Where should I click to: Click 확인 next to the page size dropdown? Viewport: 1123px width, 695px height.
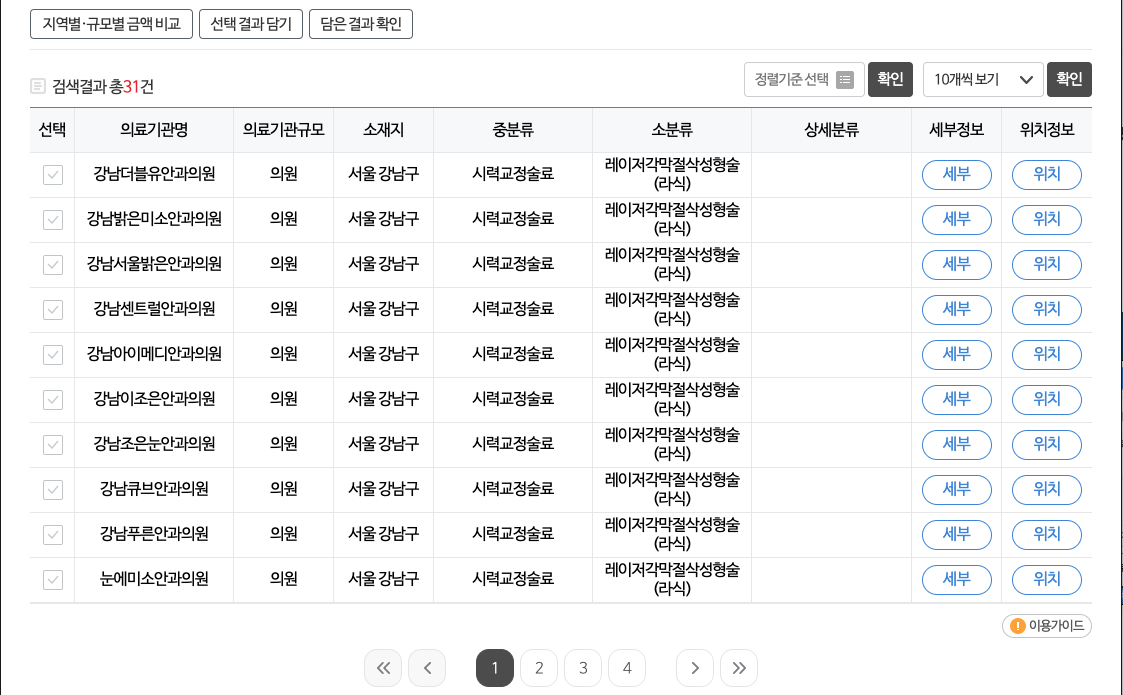(1069, 79)
